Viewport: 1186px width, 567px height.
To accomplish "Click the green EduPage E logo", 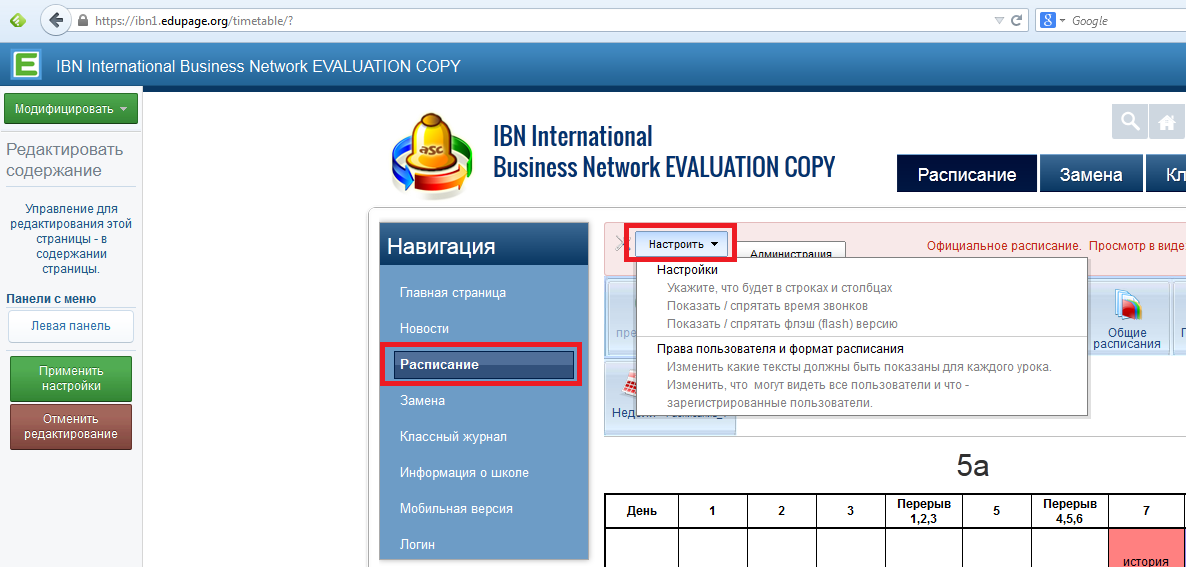I will [x=25, y=65].
